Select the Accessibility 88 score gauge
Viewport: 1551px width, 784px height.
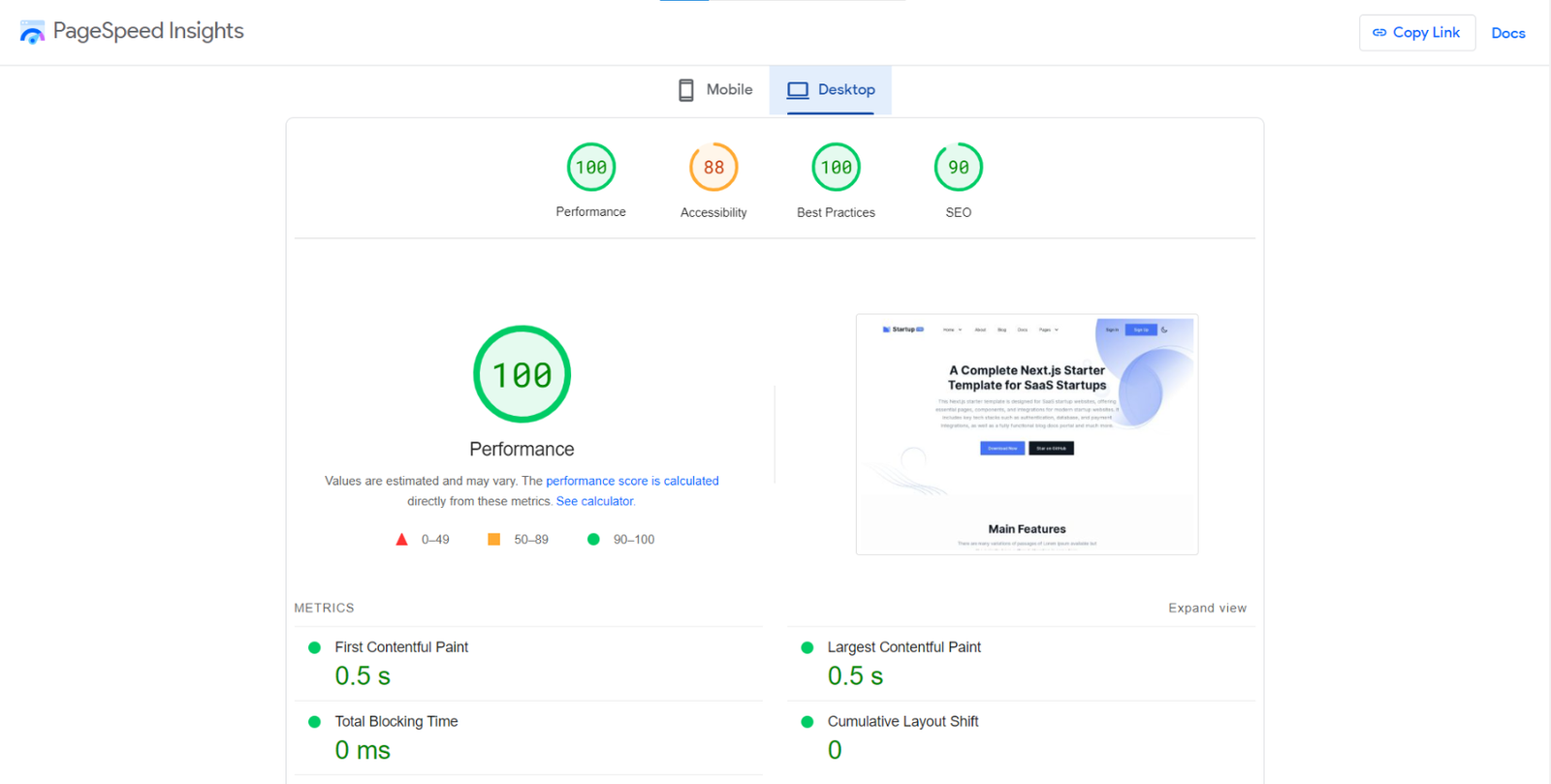tap(713, 168)
